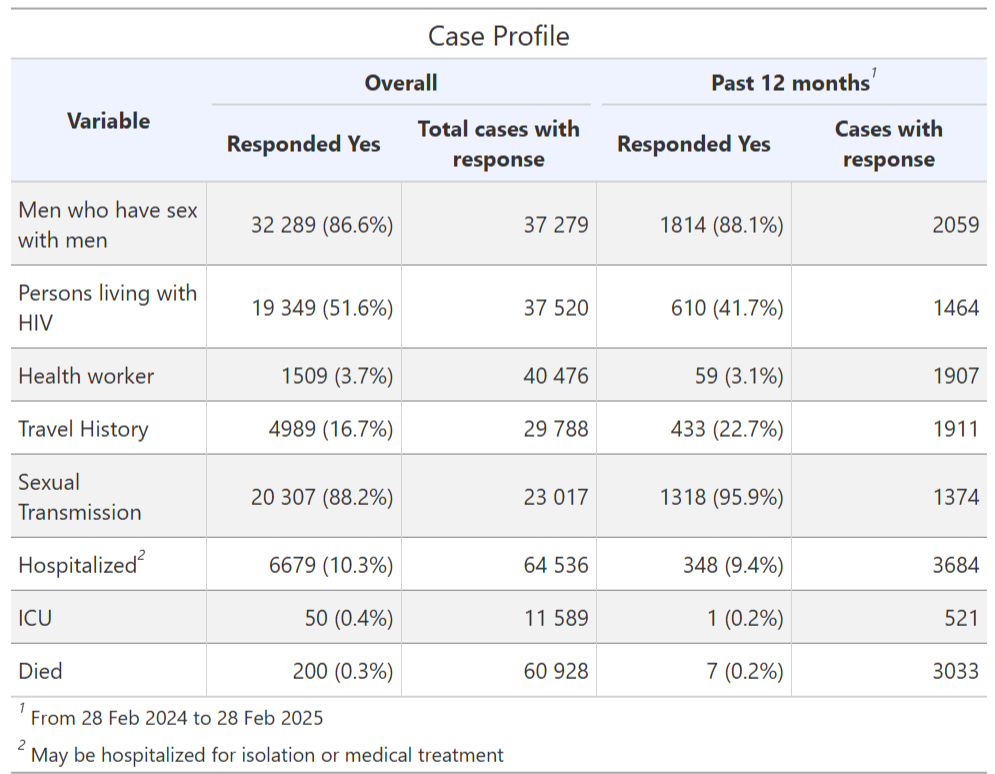The image size is (995, 774).
Task: Click the Case Profile table title
Action: 498,36
